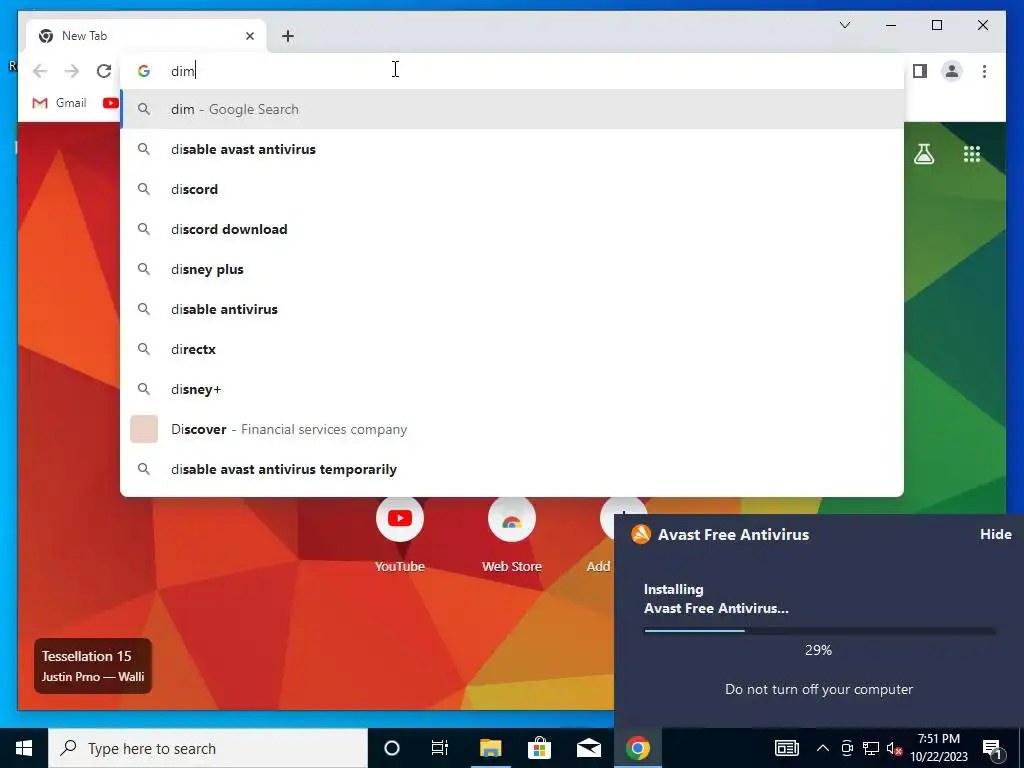Screen dimensions: 1024x768
Task: Open a new tab with plus button
Action: 288,36
